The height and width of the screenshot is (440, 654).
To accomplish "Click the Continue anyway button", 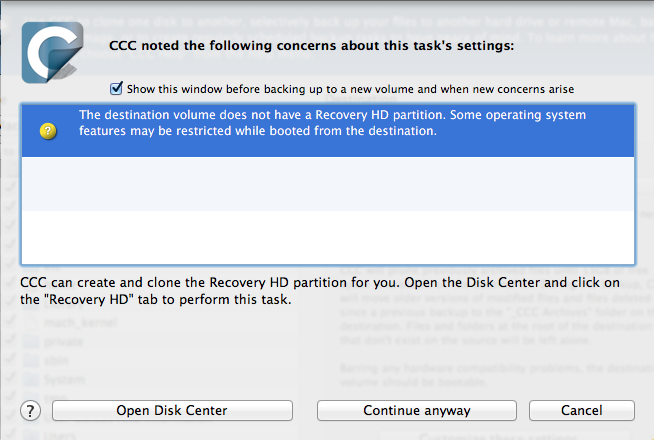I will tap(417, 410).
